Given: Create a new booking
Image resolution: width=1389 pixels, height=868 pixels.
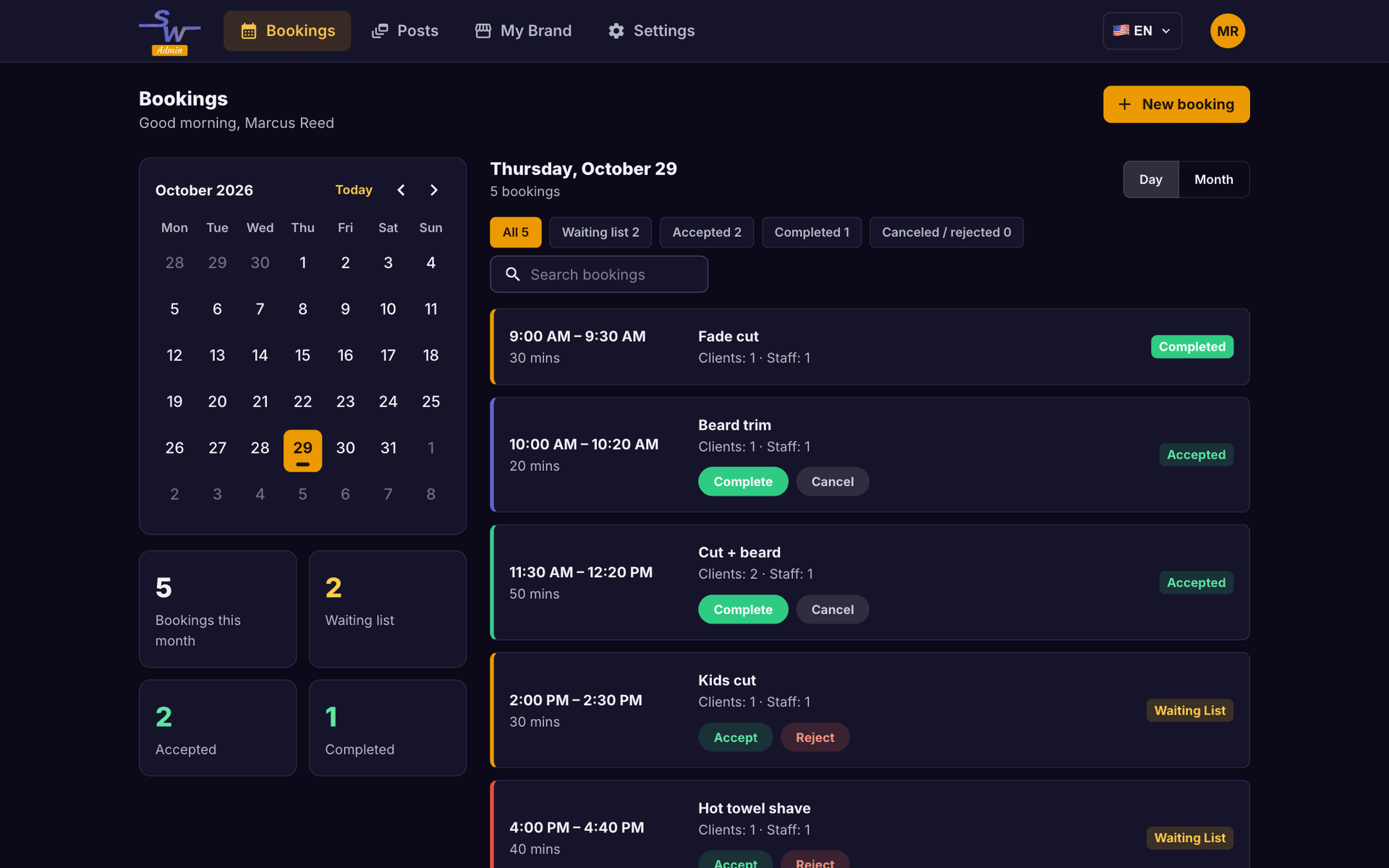Looking at the screenshot, I should pos(1176,104).
